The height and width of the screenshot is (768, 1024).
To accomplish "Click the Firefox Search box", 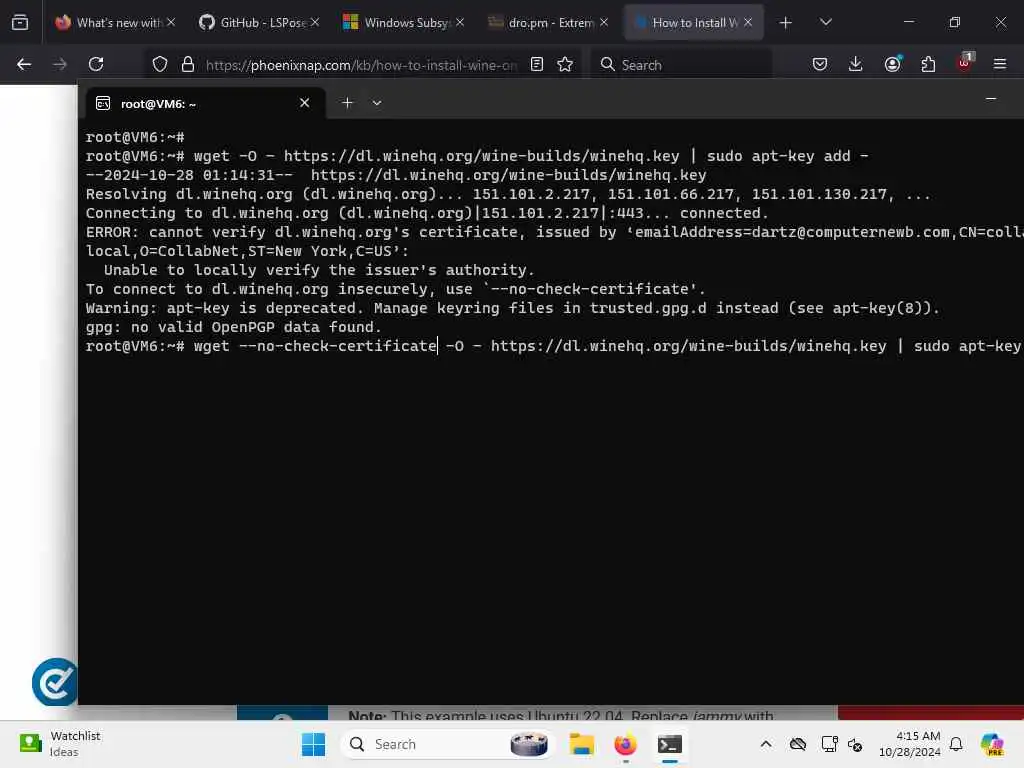I will click(x=681, y=64).
